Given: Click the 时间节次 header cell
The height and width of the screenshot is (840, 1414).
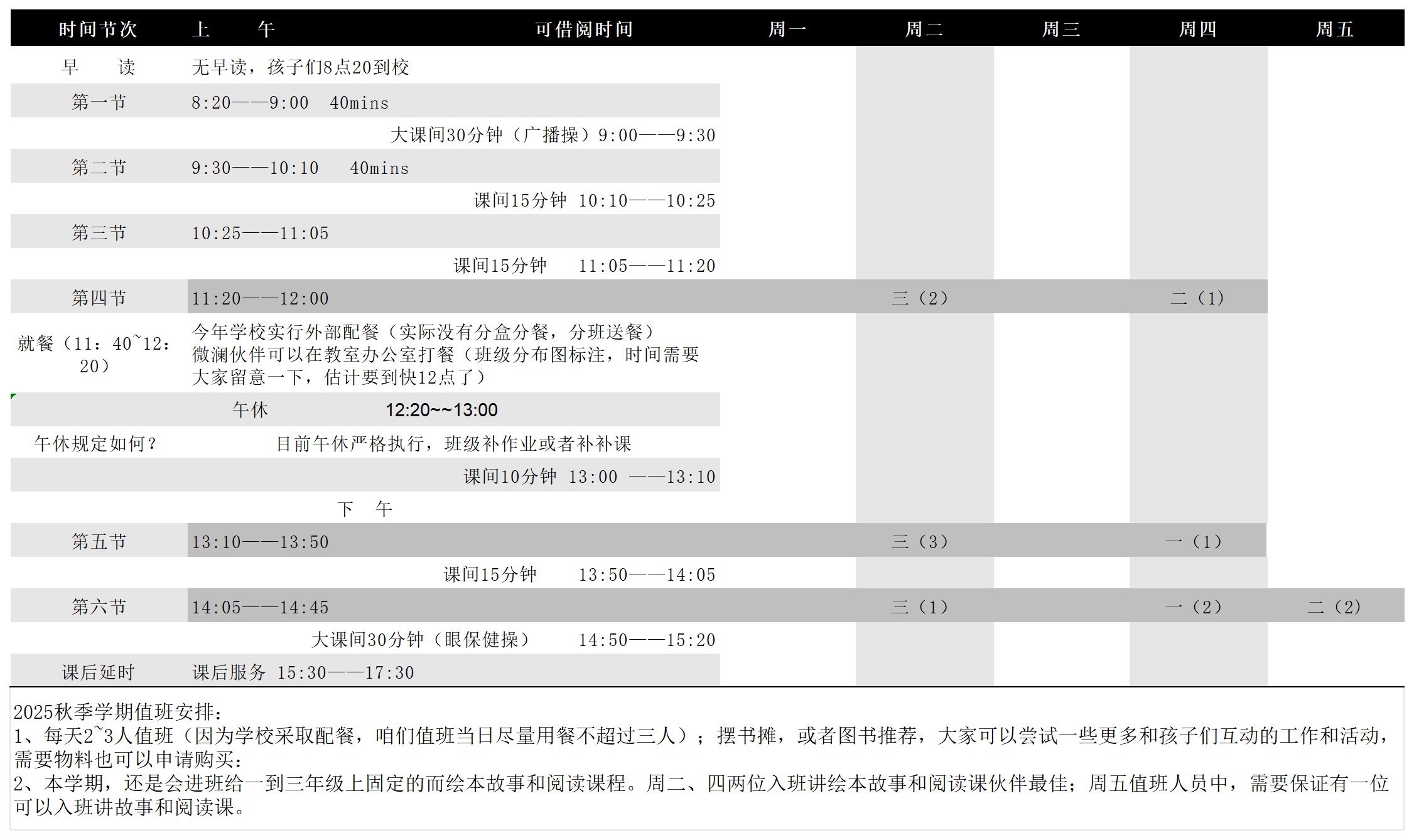Looking at the screenshot, I should coord(98,29).
